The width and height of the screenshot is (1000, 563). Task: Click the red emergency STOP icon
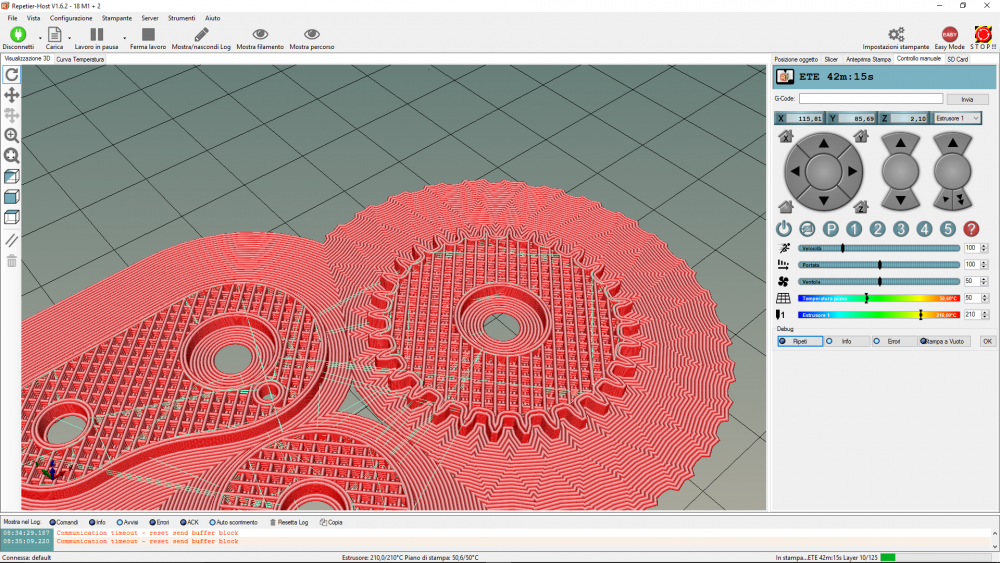[x=983, y=35]
